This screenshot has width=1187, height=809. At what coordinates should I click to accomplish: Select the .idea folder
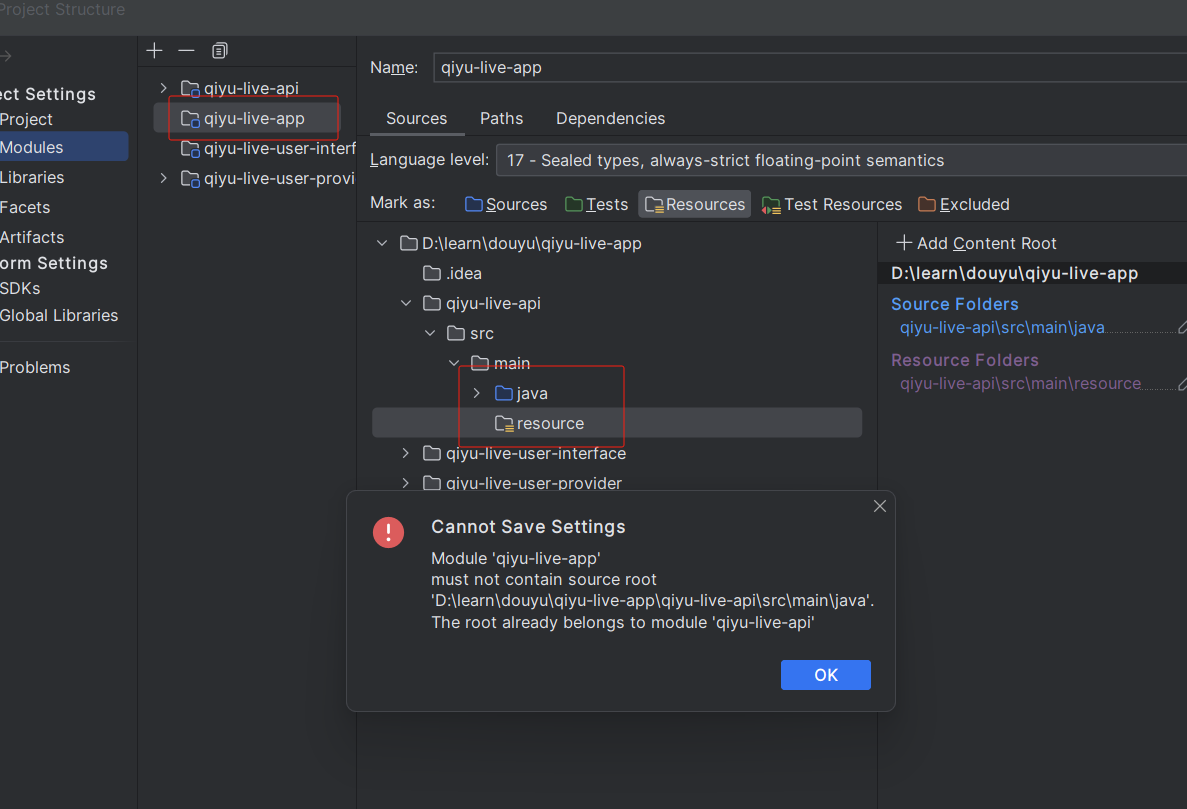click(453, 273)
